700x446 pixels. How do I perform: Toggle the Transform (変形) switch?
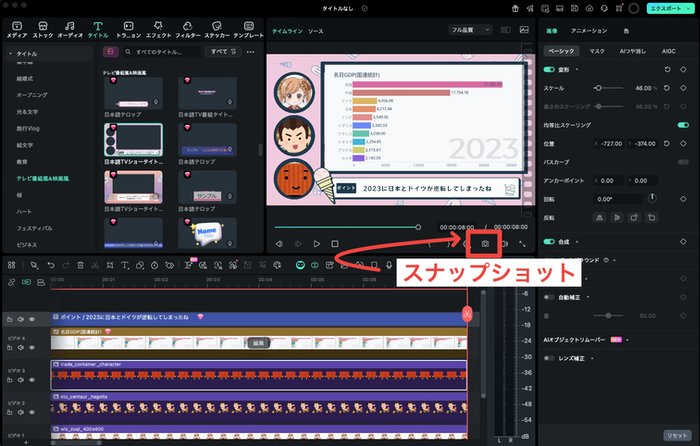pos(549,70)
